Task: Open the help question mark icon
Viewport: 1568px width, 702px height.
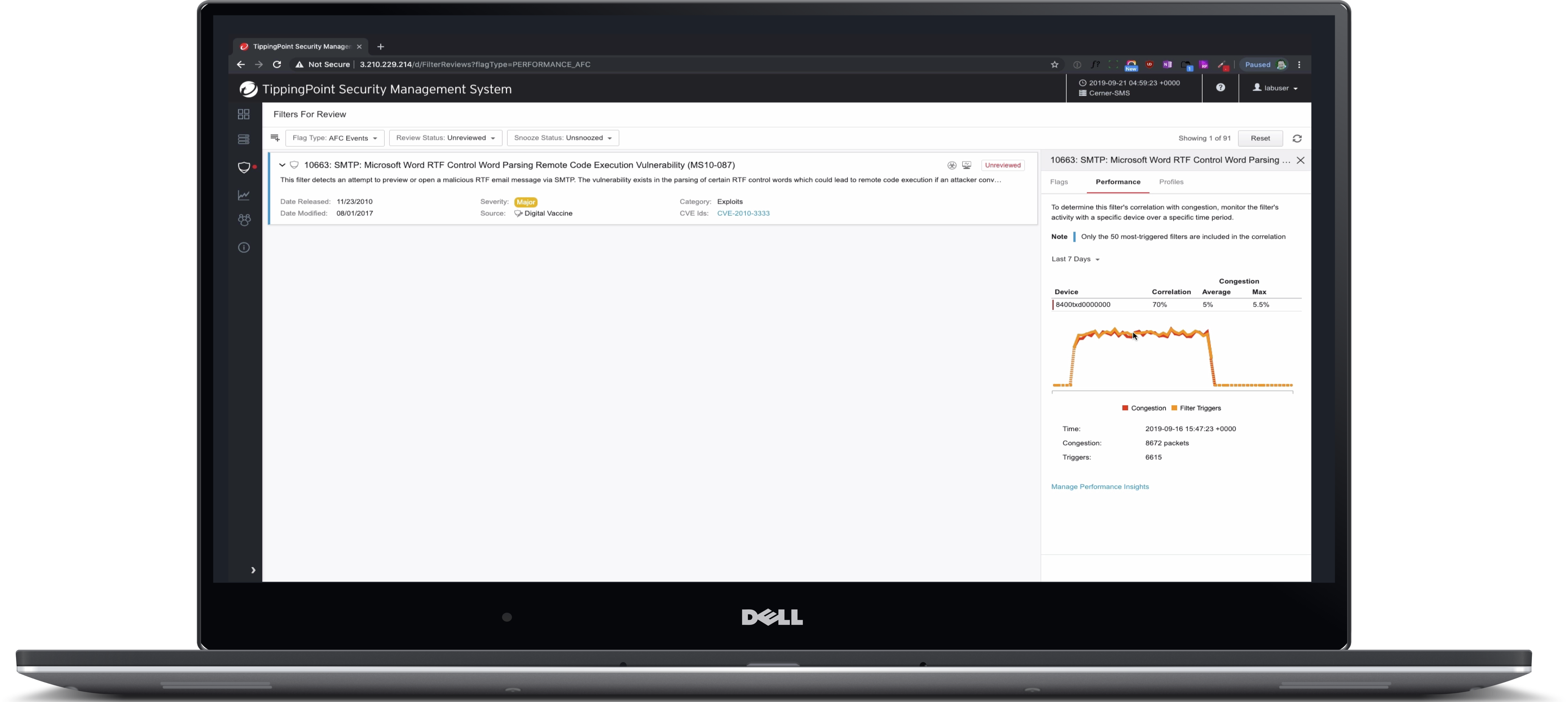Action: pos(1220,87)
